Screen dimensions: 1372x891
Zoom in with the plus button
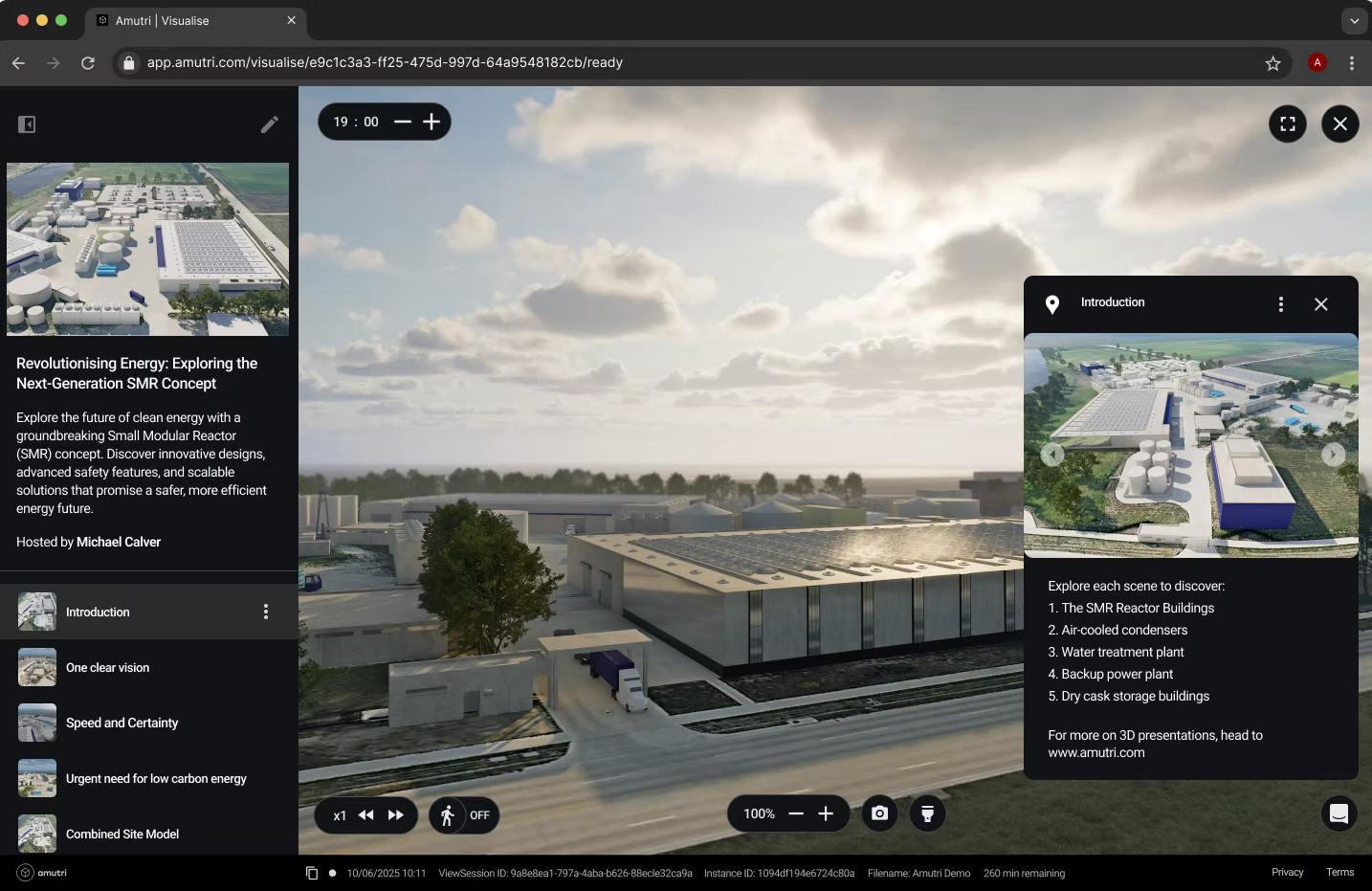pos(826,813)
